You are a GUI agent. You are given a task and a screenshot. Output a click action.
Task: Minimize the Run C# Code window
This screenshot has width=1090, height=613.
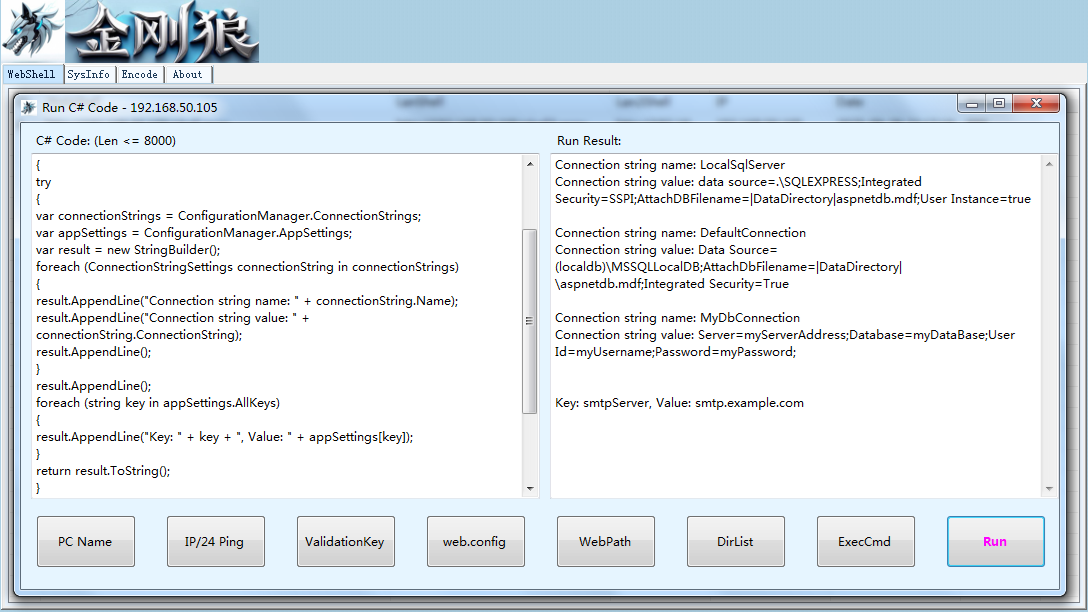972,104
